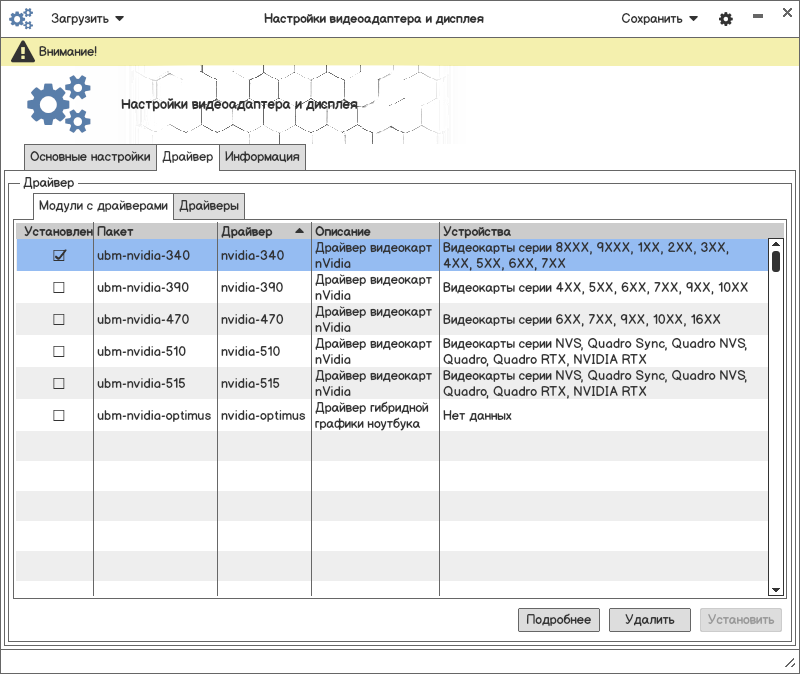Toggle the ubm-nvidia-510 checkbox
This screenshot has height=674, width=800.
pos(59,351)
